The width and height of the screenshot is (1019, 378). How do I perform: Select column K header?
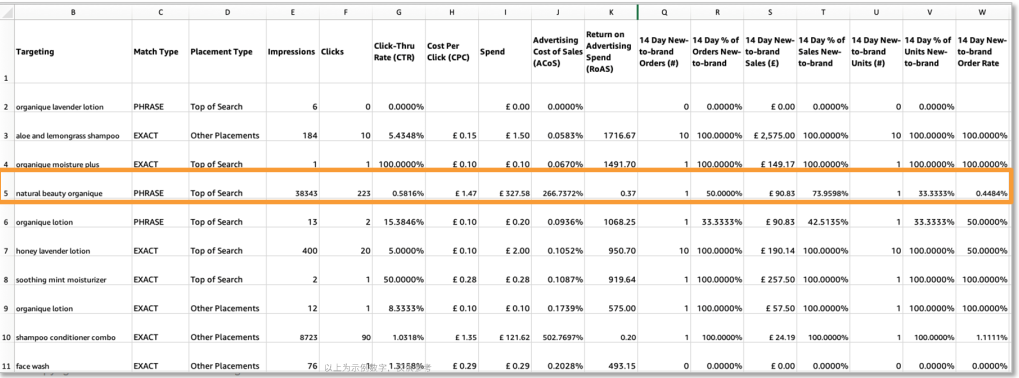click(x=610, y=11)
